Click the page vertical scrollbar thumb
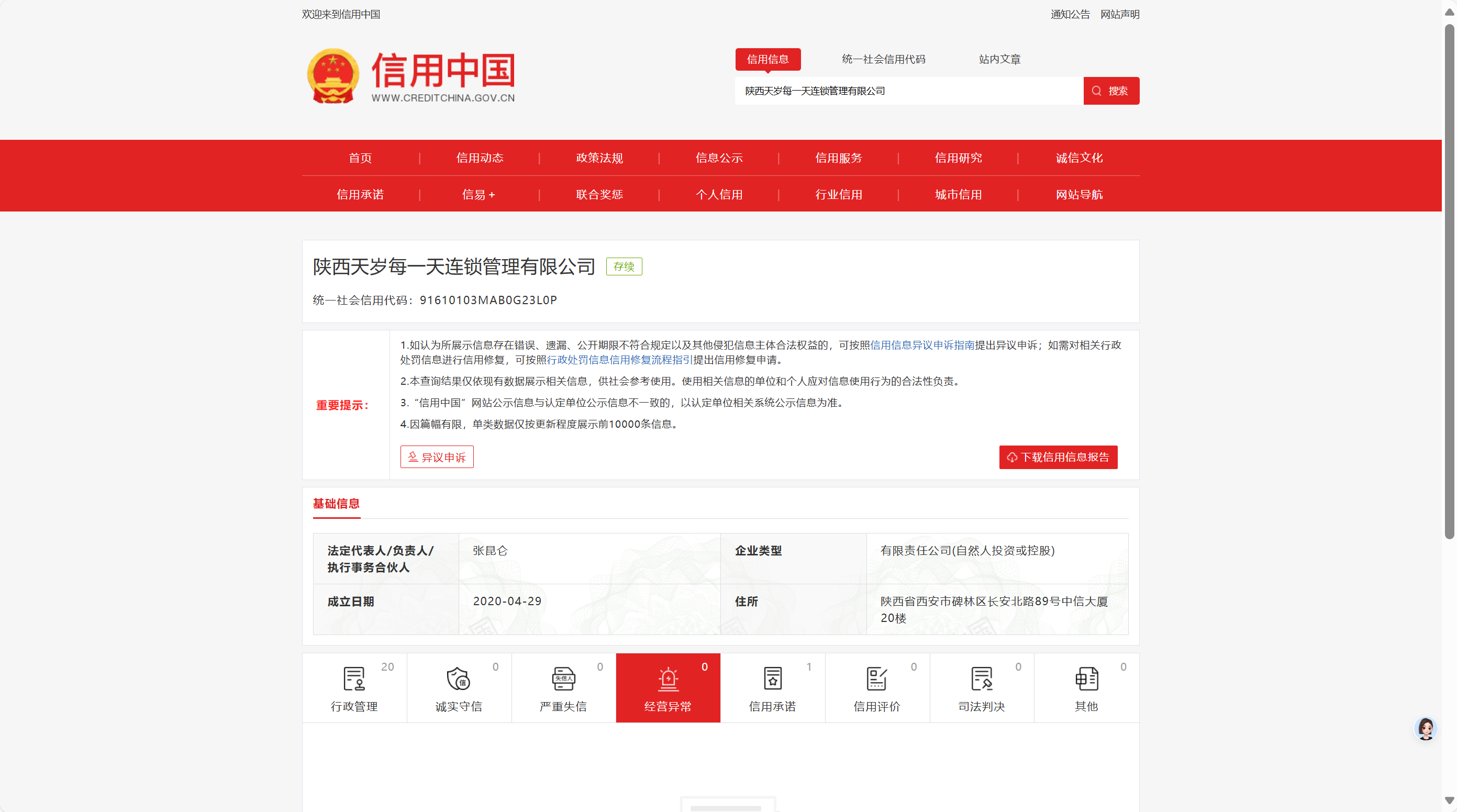 1449,281
